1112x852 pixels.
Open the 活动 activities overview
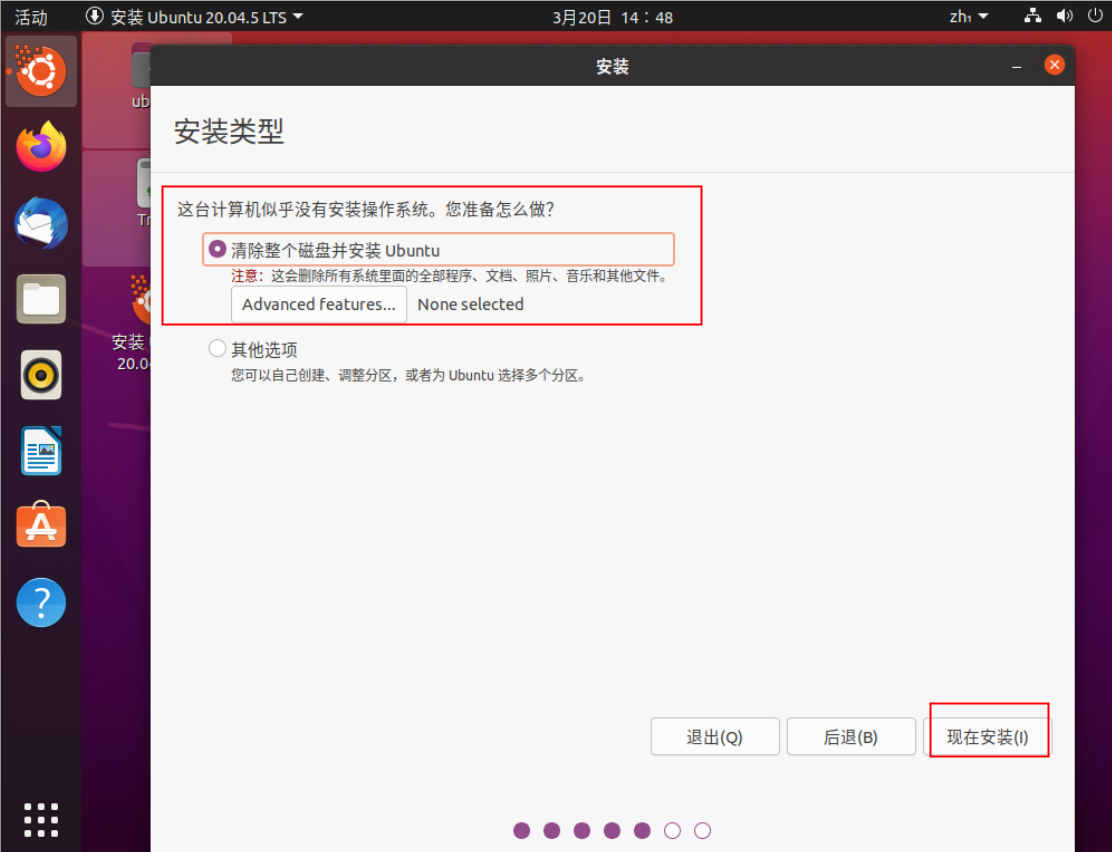(x=31, y=17)
